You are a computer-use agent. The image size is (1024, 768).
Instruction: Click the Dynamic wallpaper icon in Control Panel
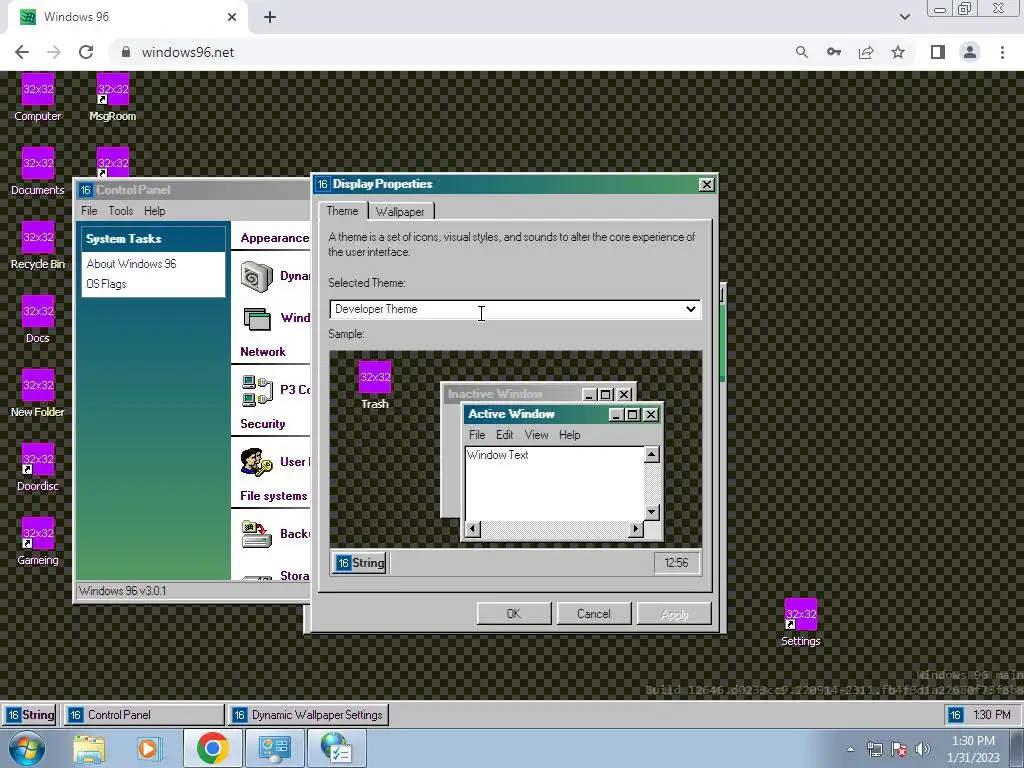click(x=257, y=276)
